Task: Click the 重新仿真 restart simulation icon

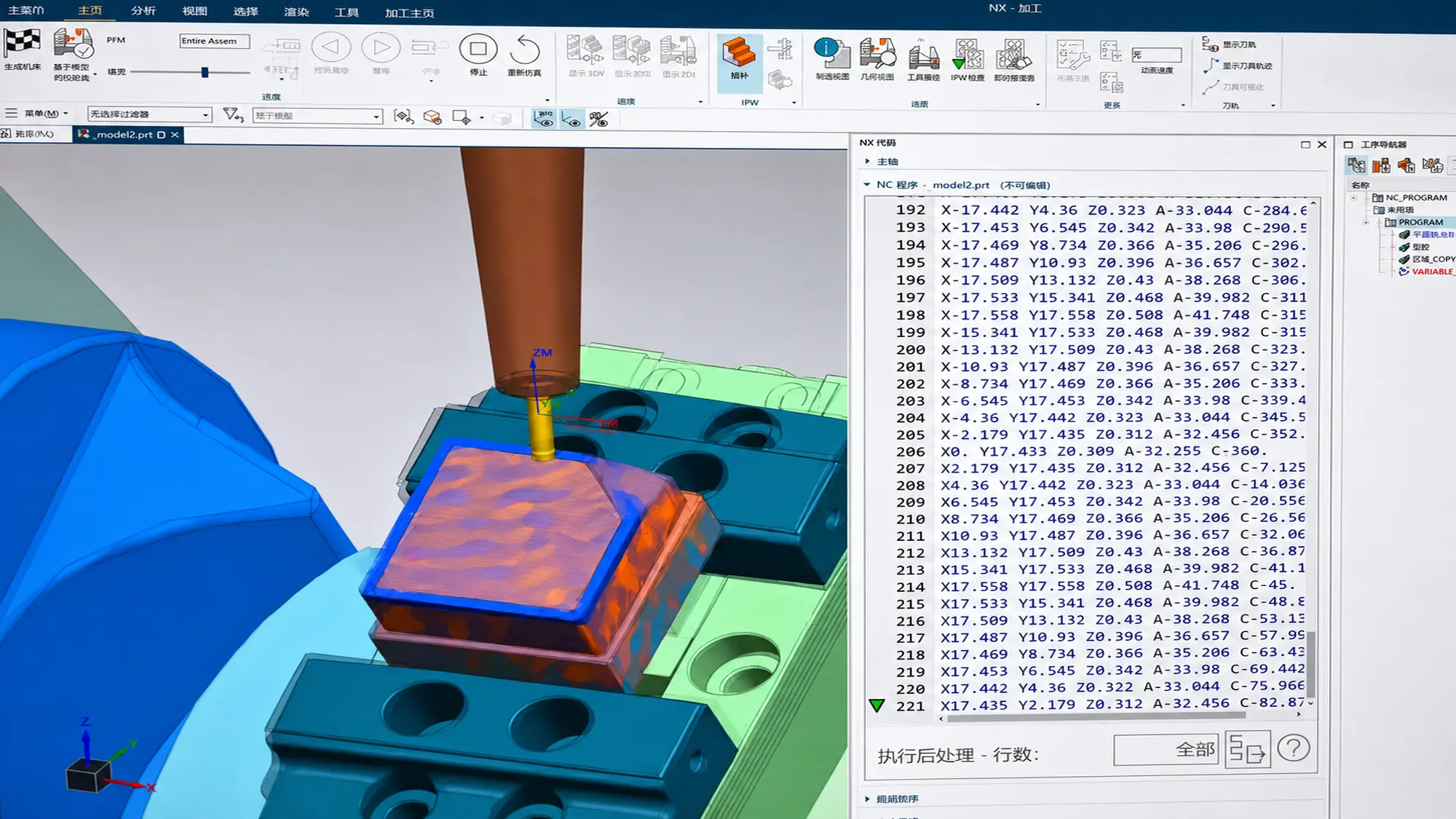Action: tap(524, 49)
